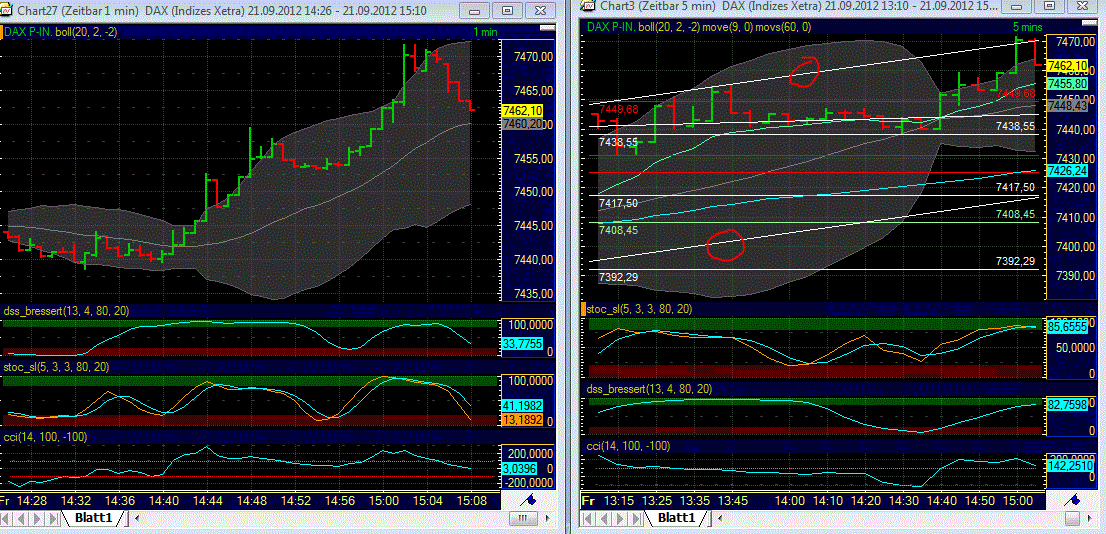The width and height of the screenshot is (1106, 534).
Task: Click 14:00 on Chart3 time axis
Action: tap(789, 500)
